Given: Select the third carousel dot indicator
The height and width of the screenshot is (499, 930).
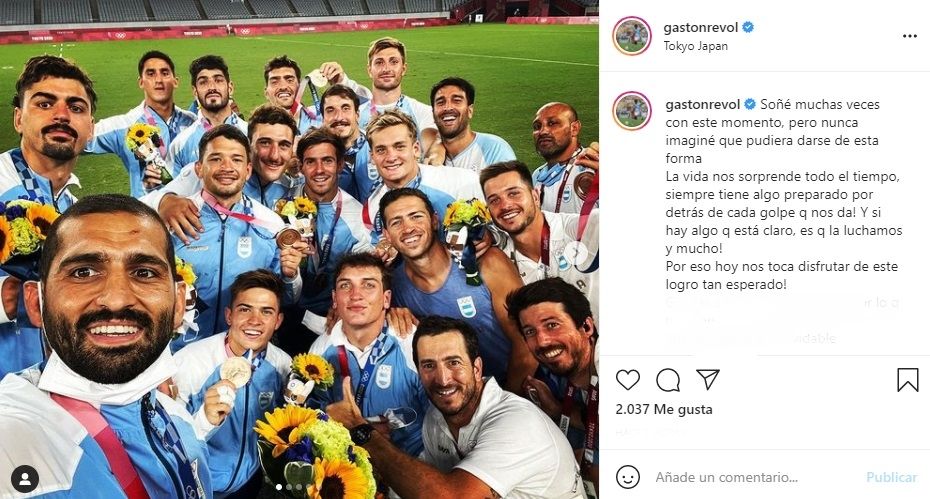Looking at the screenshot, I should coord(298,487).
